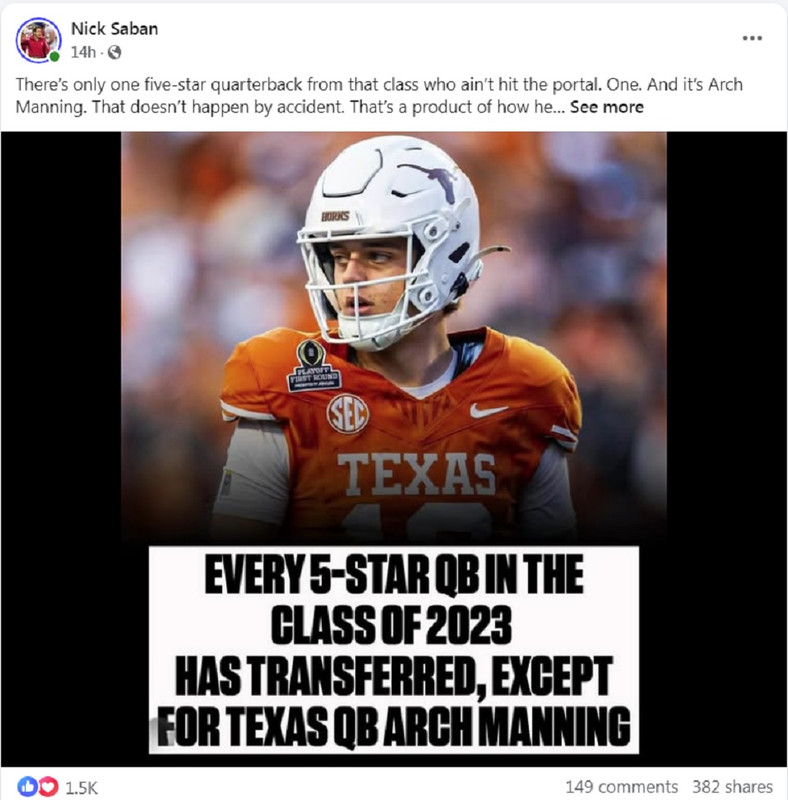Screen dimensions: 788x800
Task: Open the Nick Saban profile name link
Action: [114, 29]
